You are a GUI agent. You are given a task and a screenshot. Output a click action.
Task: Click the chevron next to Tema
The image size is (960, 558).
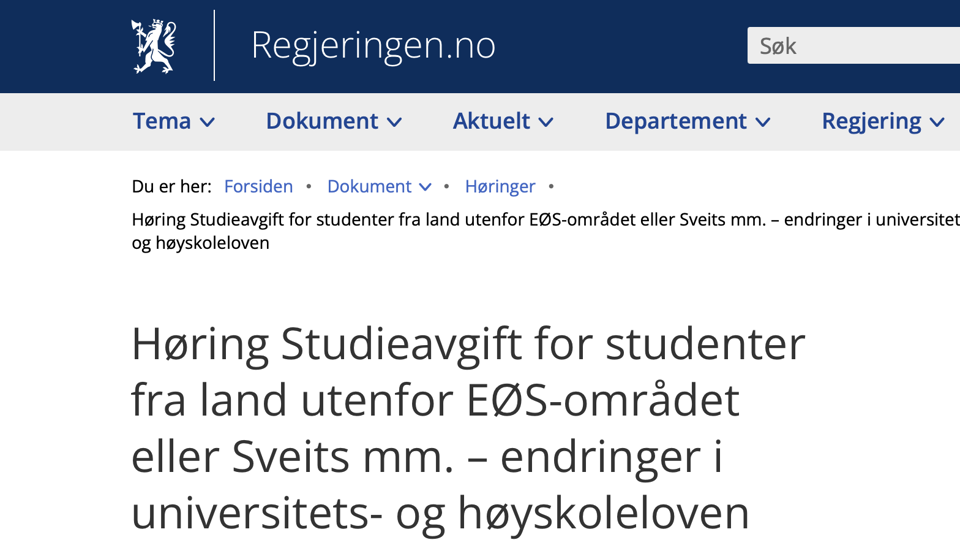207,122
